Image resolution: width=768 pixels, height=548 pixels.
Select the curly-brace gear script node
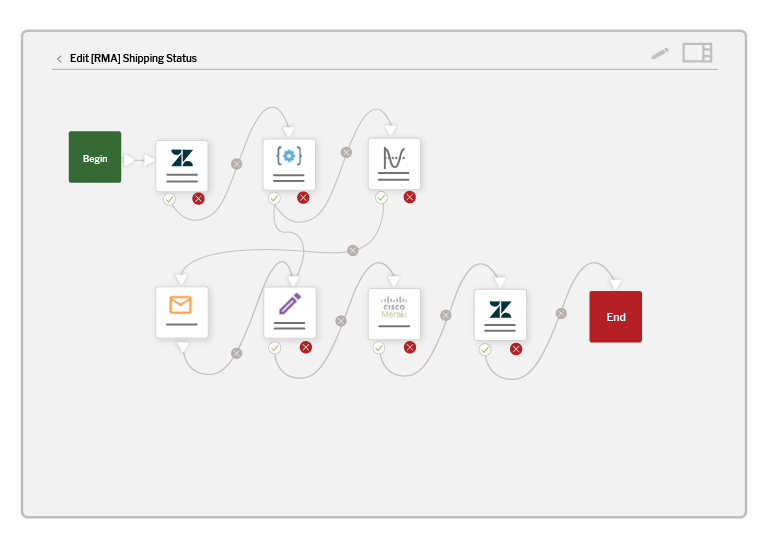click(289, 165)
